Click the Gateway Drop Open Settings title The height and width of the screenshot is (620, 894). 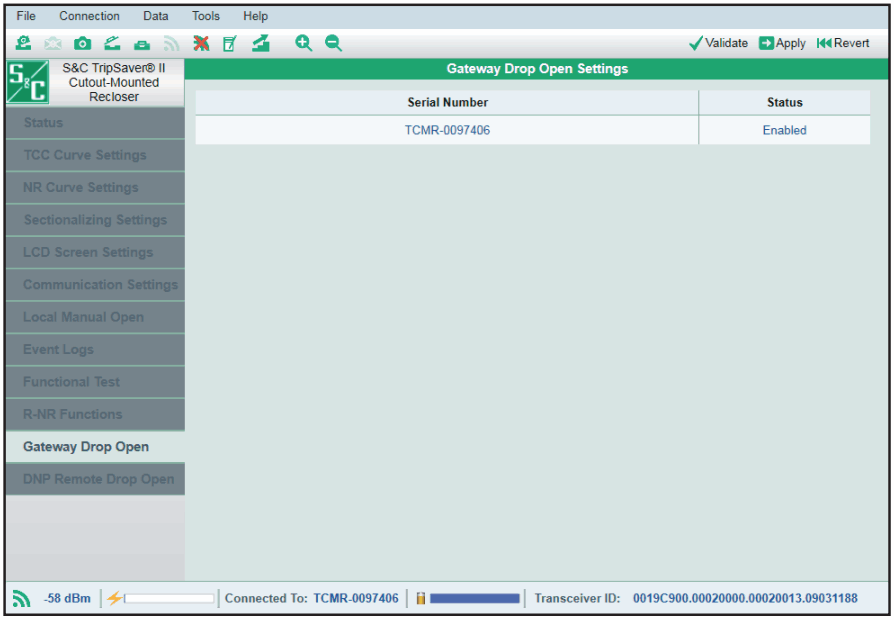[537, 69]
